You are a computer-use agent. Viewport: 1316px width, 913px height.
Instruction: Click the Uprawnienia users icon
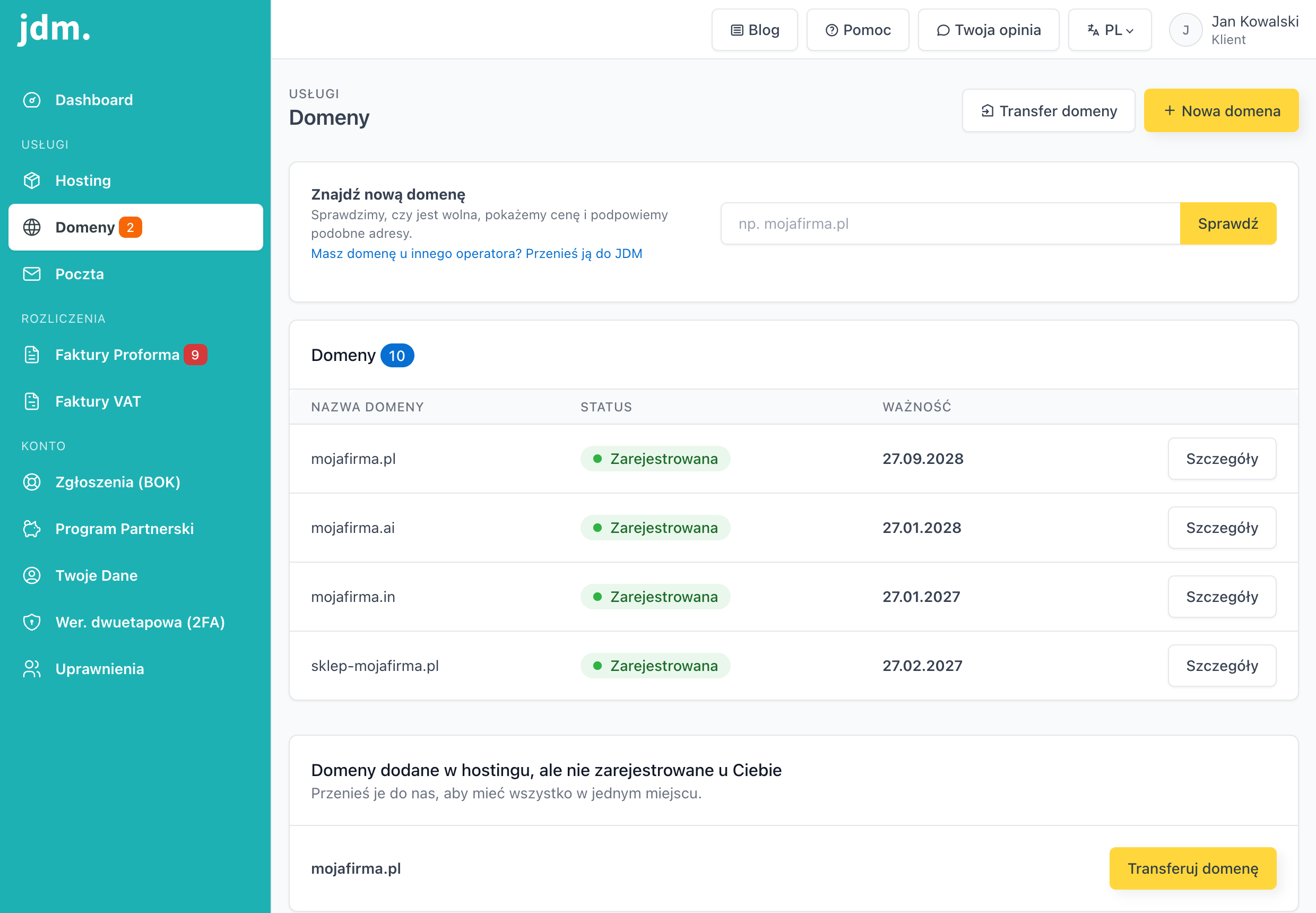tap(32, 669)
